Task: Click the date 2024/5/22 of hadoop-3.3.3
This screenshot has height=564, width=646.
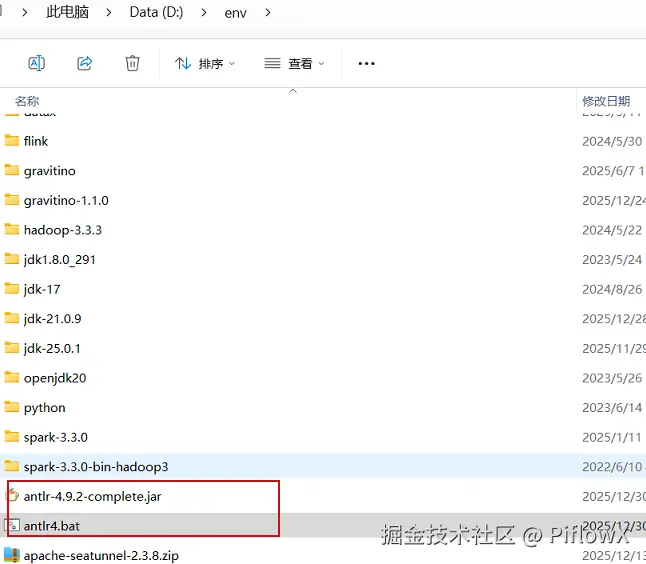Action: coord(612,230)
